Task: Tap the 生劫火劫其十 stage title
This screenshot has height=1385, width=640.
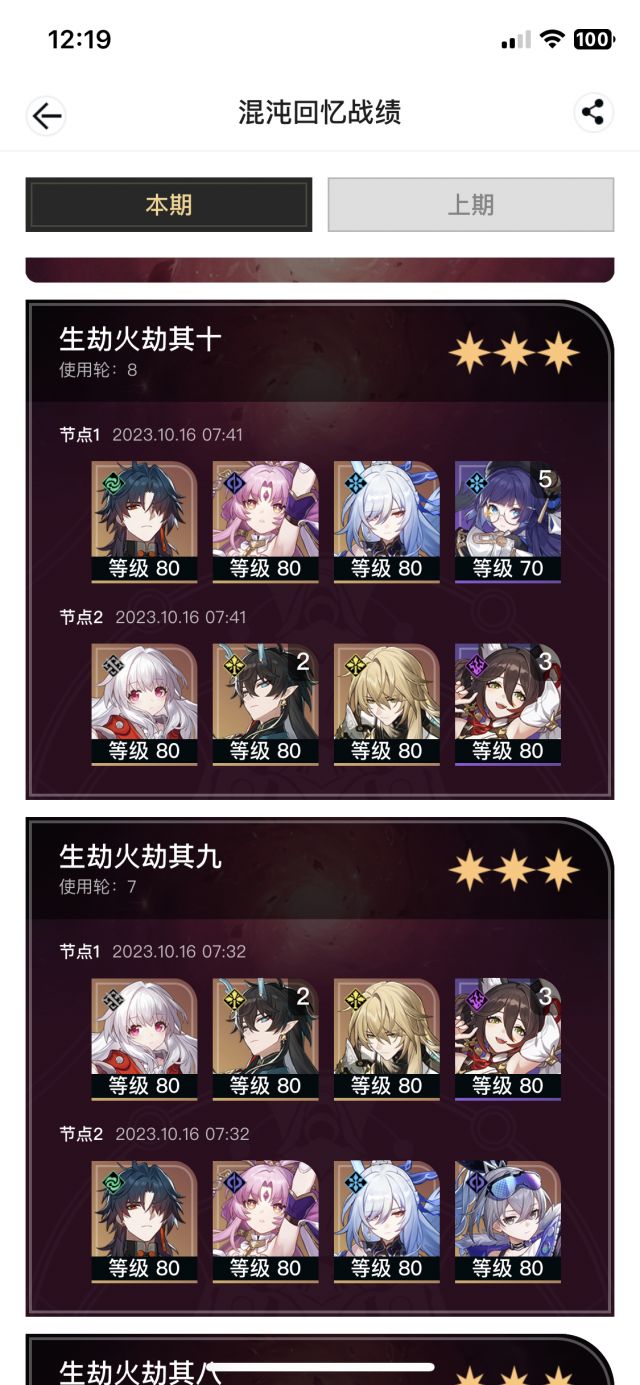Action: tap(140, 339)
